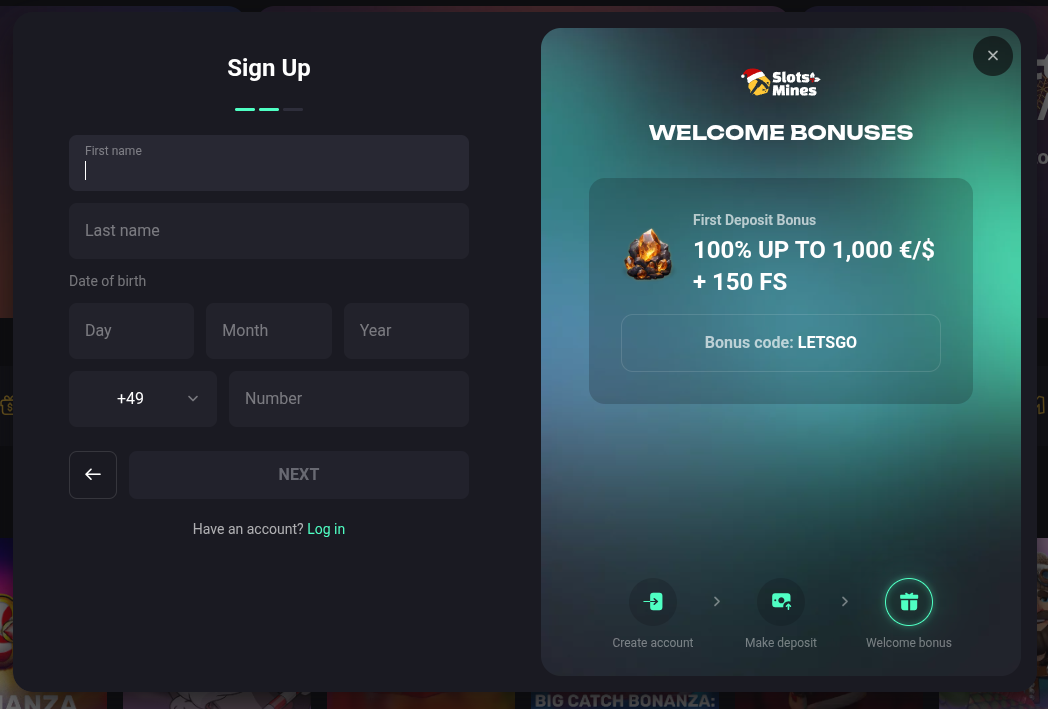Open the +49 country code dropdown
The height and width of the screenshot is (709, 1048).
[x=143, y=399]
